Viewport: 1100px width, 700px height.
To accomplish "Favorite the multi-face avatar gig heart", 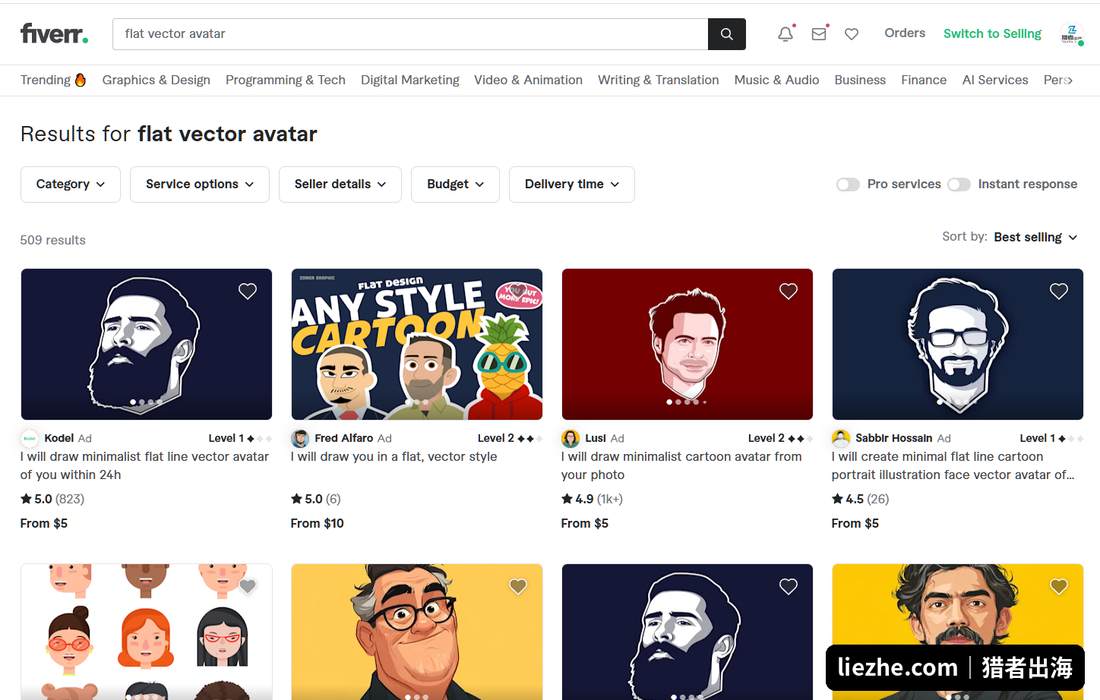I will coord(248,586).
